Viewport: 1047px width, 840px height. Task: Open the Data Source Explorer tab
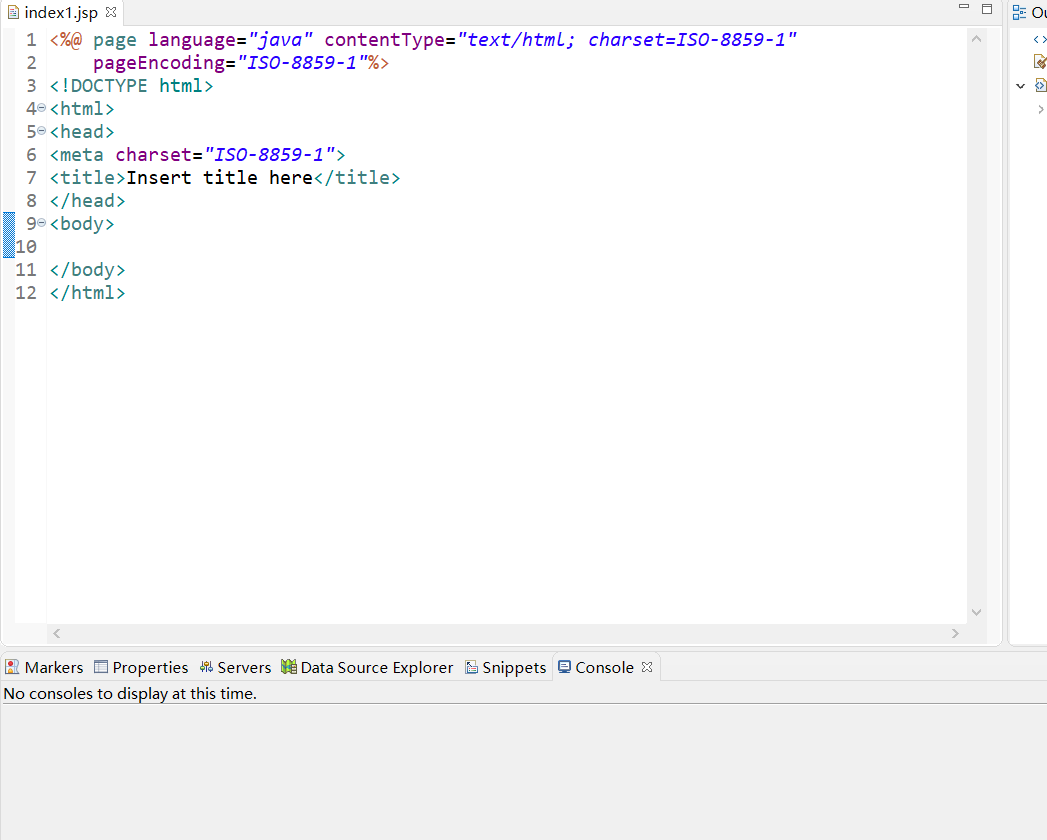pyautogui.click(x=367, y=667)
